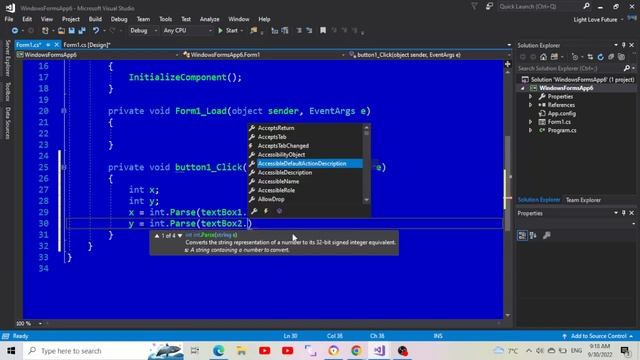Image resolution: width=640 pixels, height=360 pixels.
Task: Toggle auto-hide pin on Solution Explorer
Action: pos(623,45)
